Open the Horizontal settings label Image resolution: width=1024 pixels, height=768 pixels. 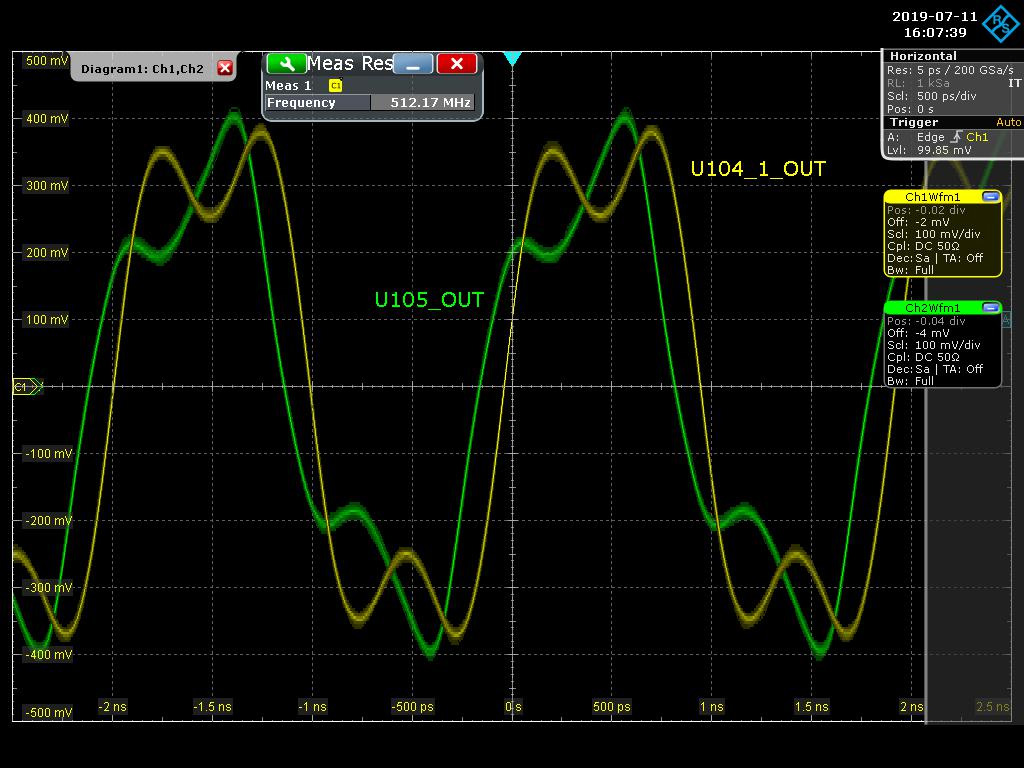[x=923, y=56]
